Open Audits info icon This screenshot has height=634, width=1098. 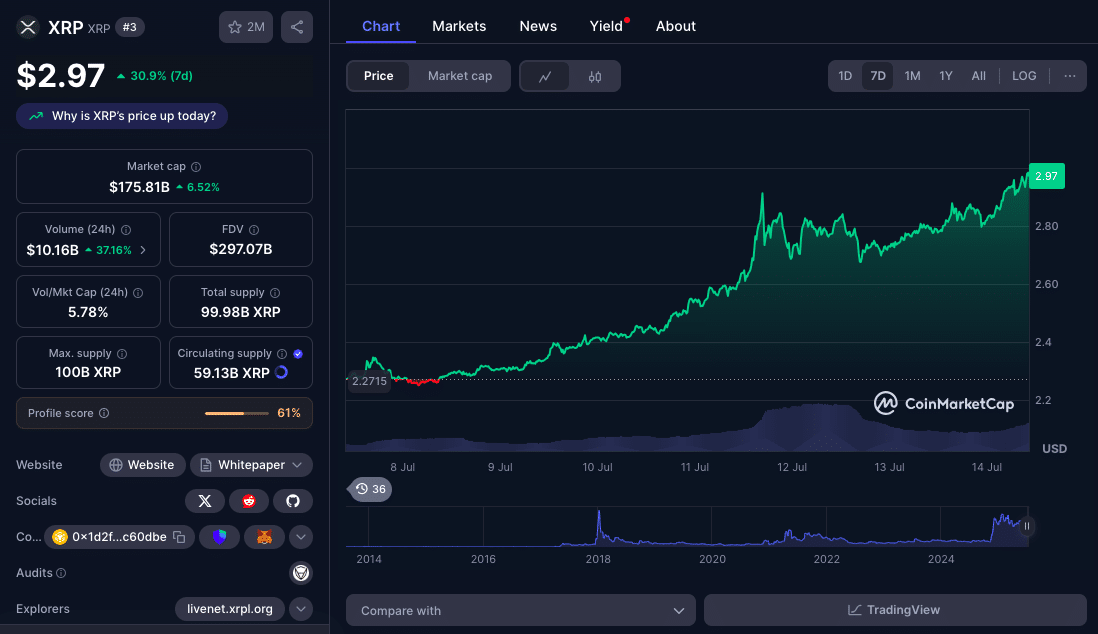[61, 573]
